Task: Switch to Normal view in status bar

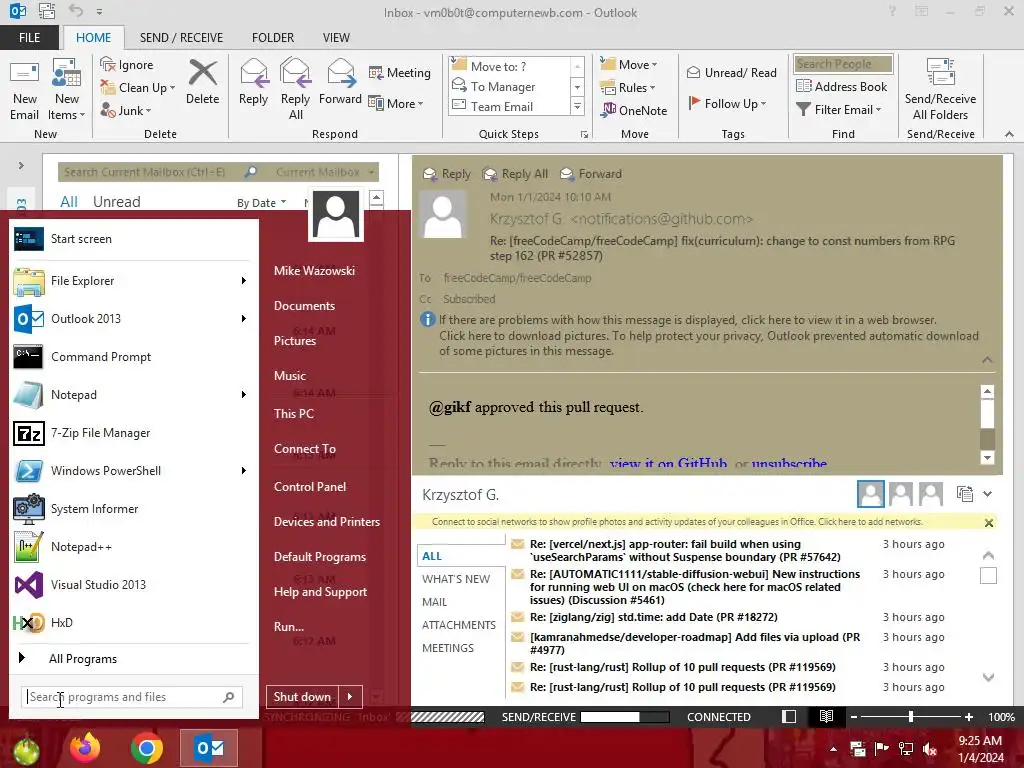Action: coord(789,716)
